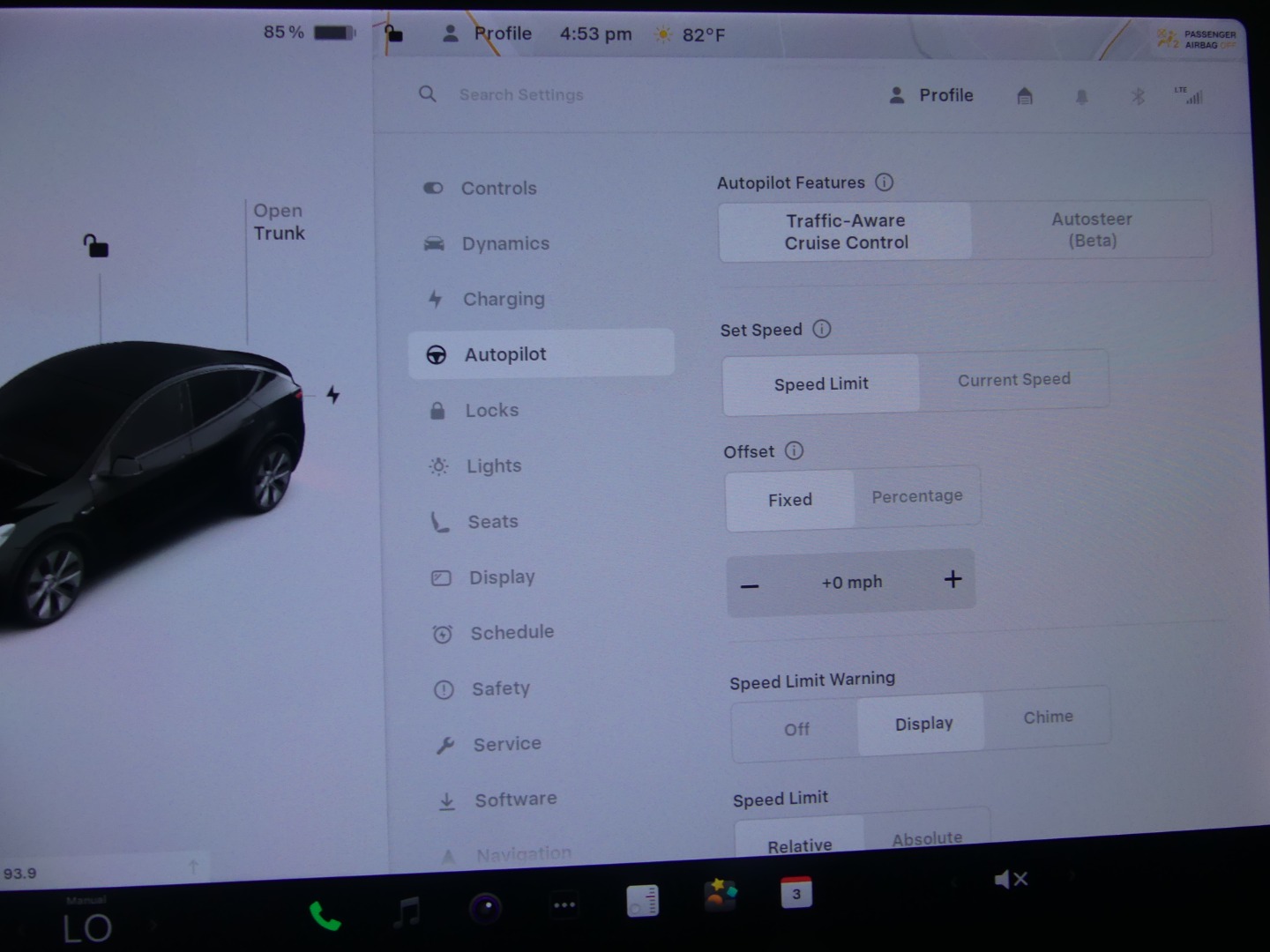Set Speed Limit Warning to Chime
The height and width of the screenshot is (952, 1270).
click(x=1048, y=718)
